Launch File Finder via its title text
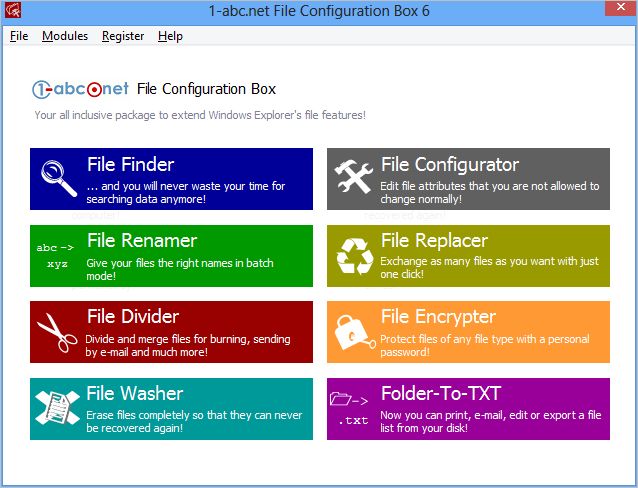 click(130, 165)
